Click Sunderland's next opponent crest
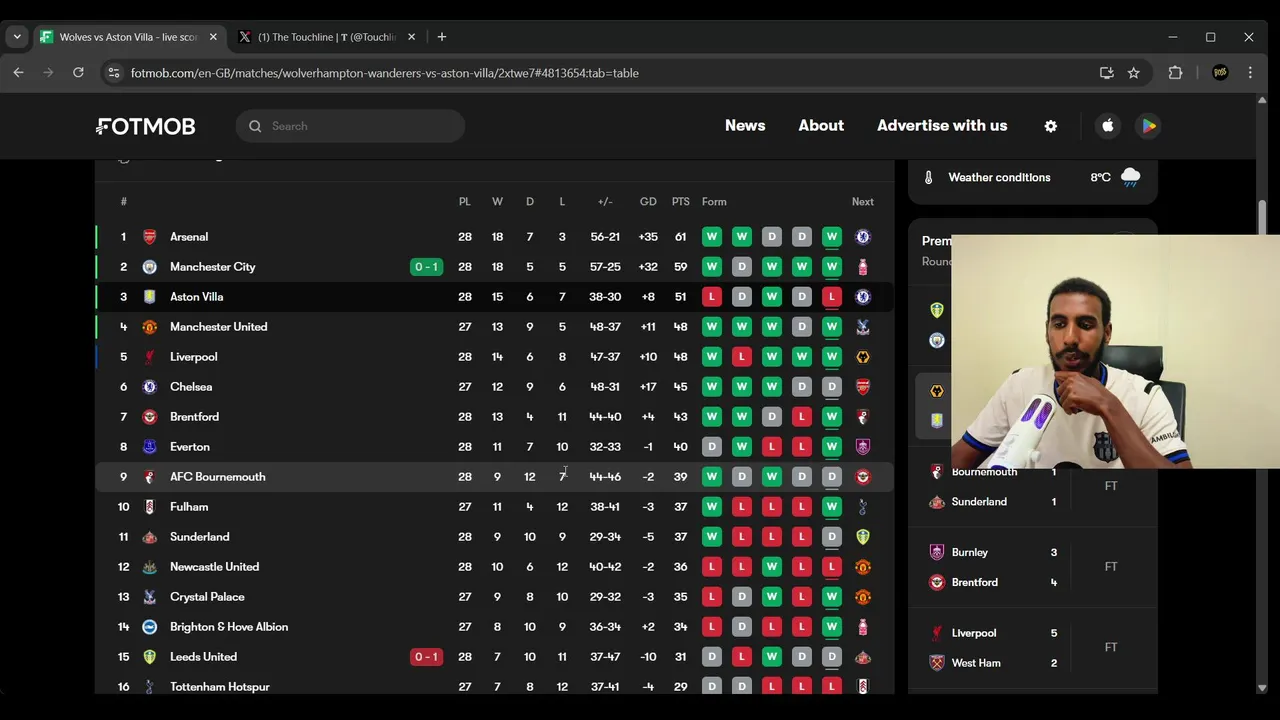Screen dimensions: 1280x720 (863, 537)
